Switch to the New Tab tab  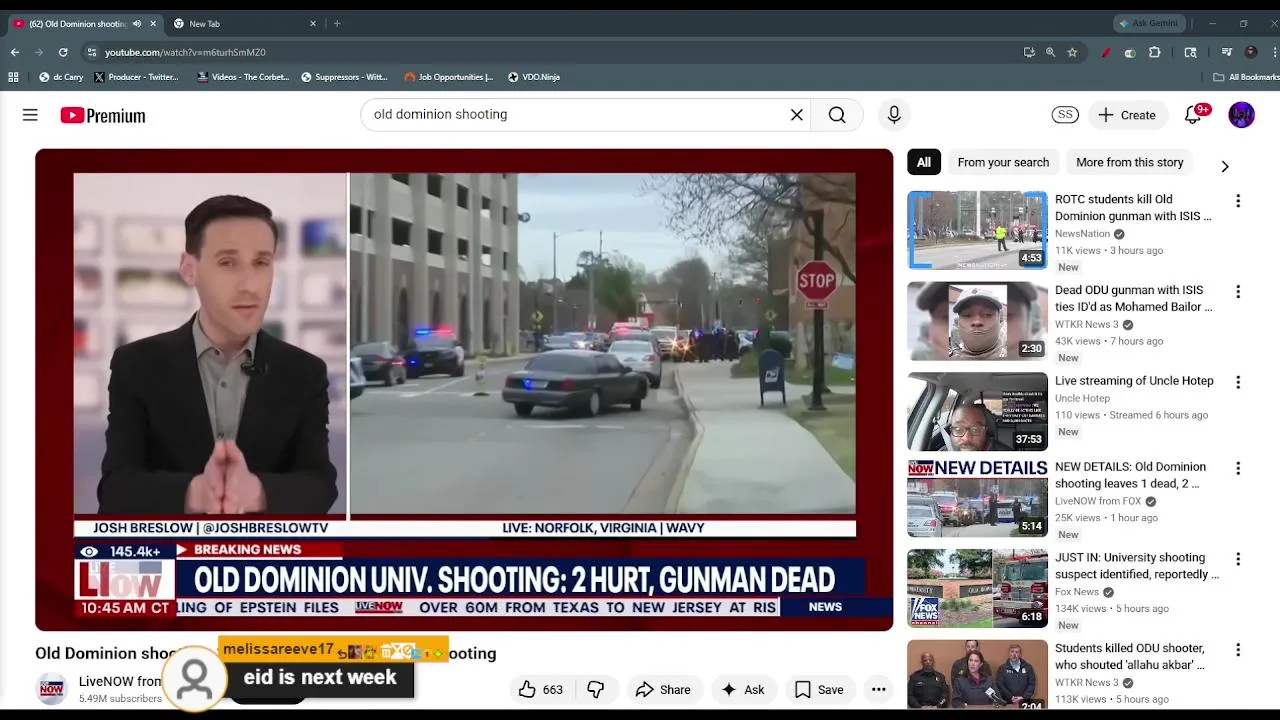pyautogui.click(x=245, y=24)
